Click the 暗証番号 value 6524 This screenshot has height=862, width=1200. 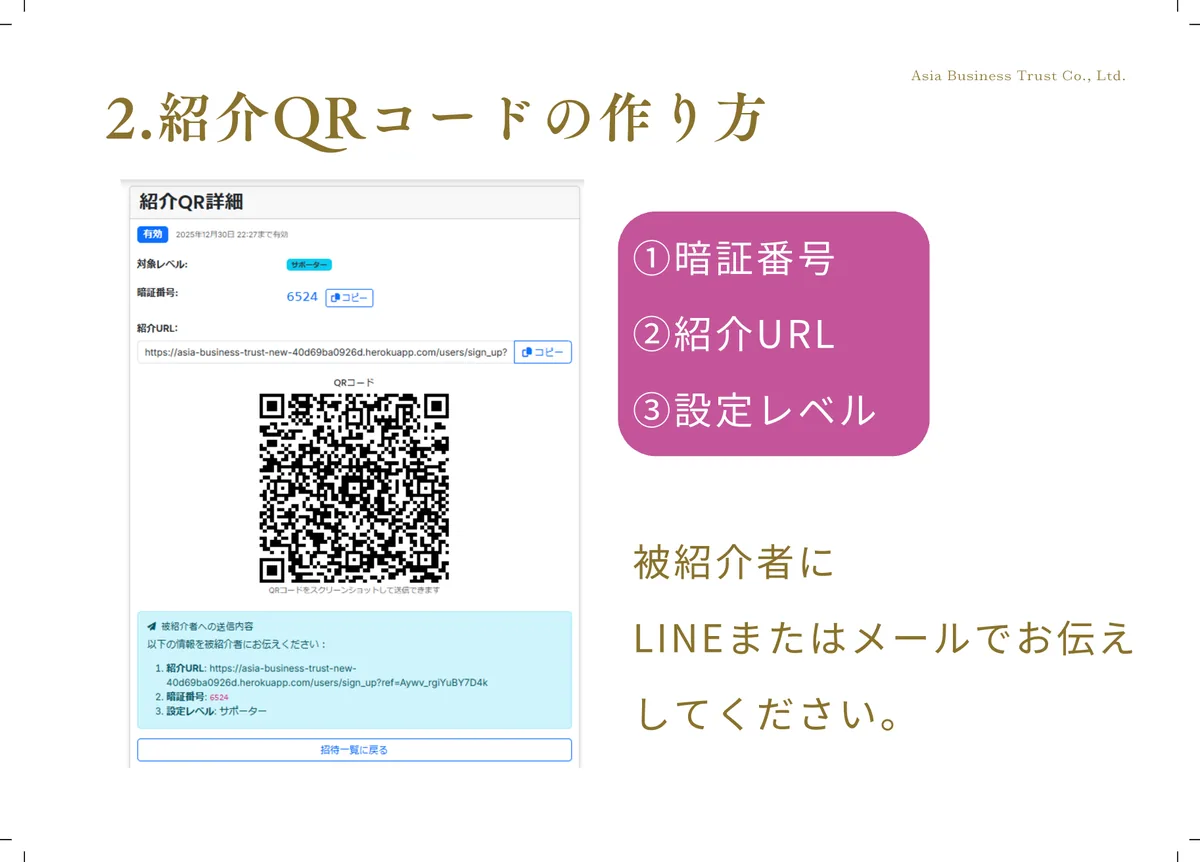[x=302, y=297]
